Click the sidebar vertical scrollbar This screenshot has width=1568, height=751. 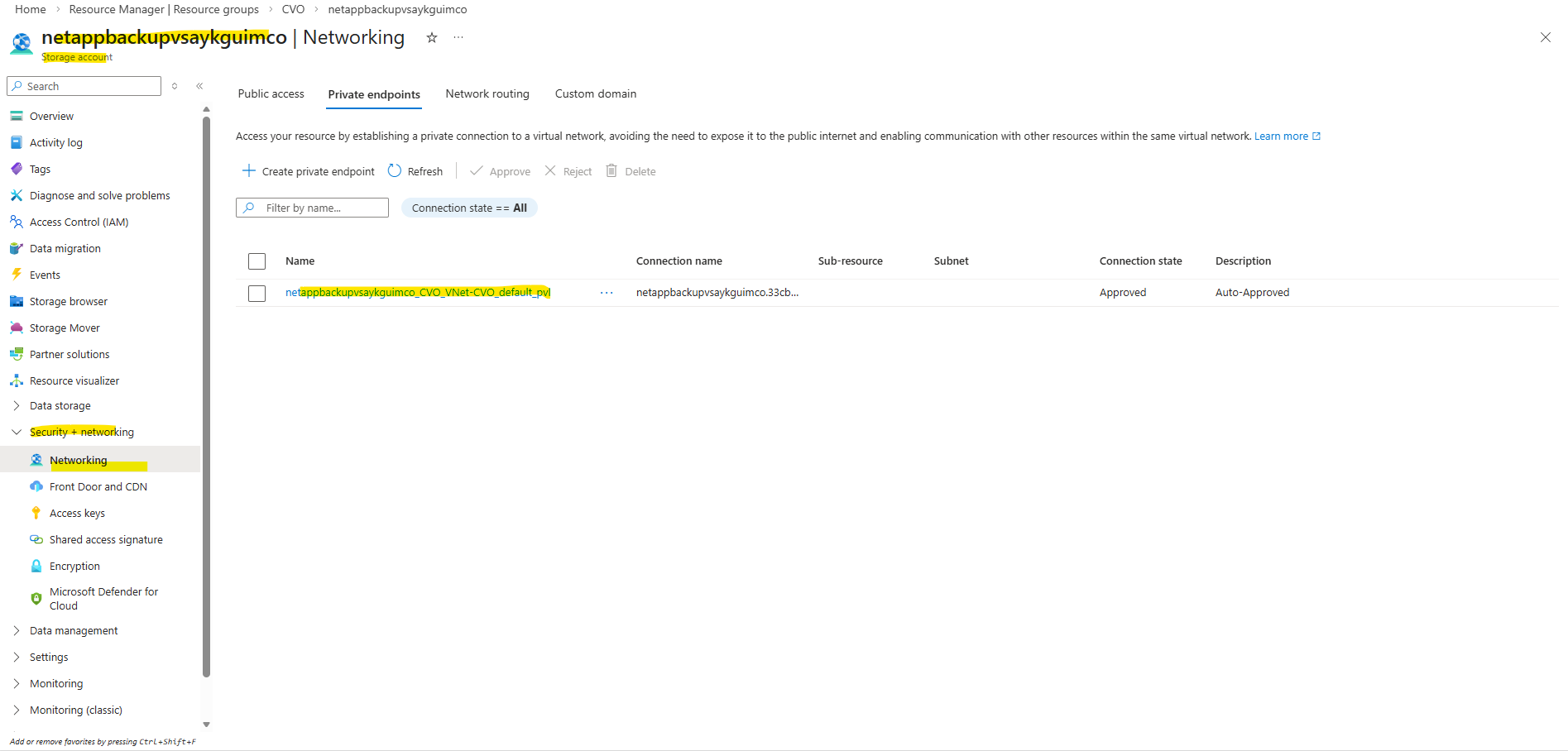pyautogui.click(x=206, y=397)
